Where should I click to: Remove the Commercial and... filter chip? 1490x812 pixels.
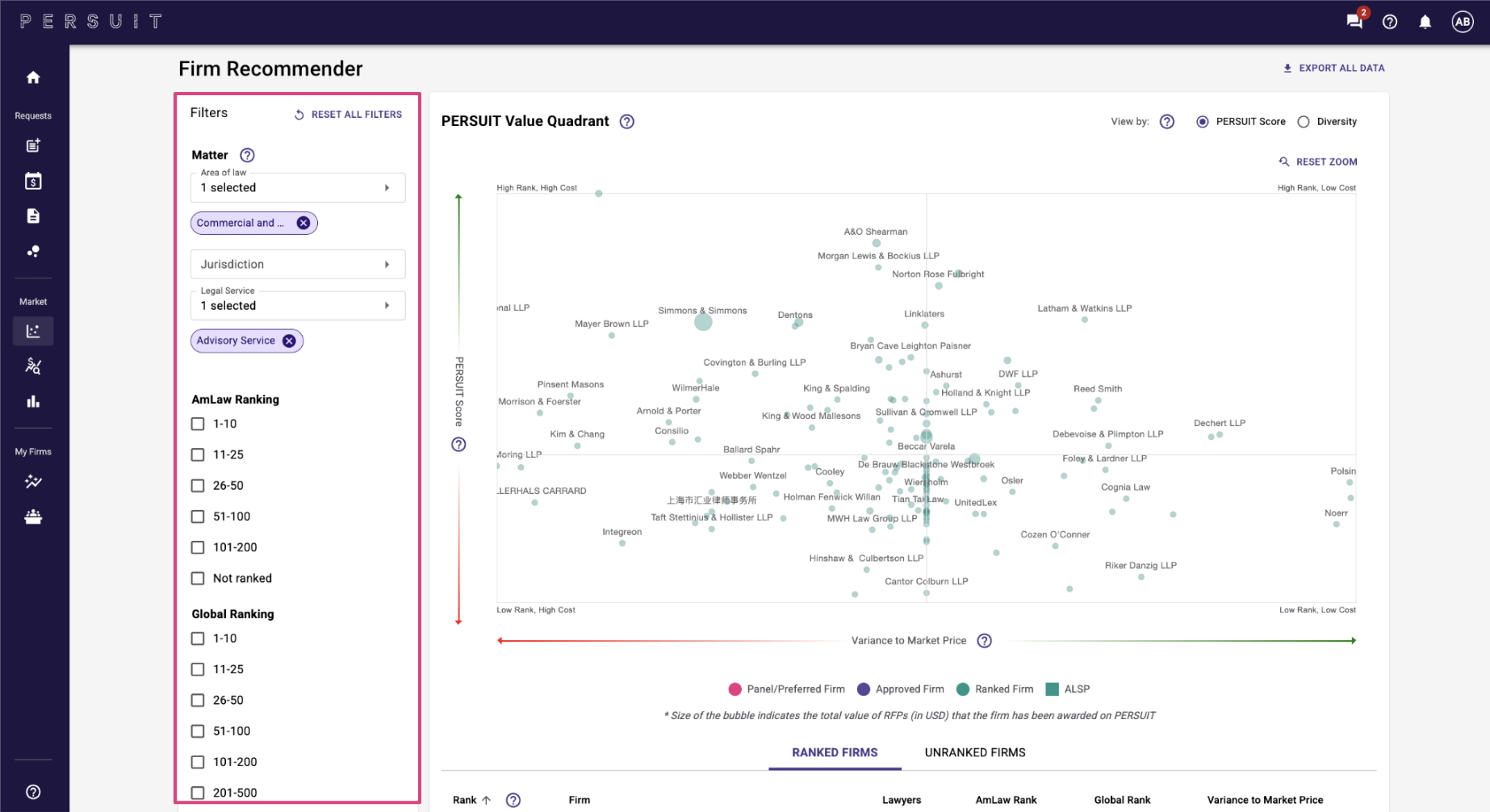(x=303, y=223)
